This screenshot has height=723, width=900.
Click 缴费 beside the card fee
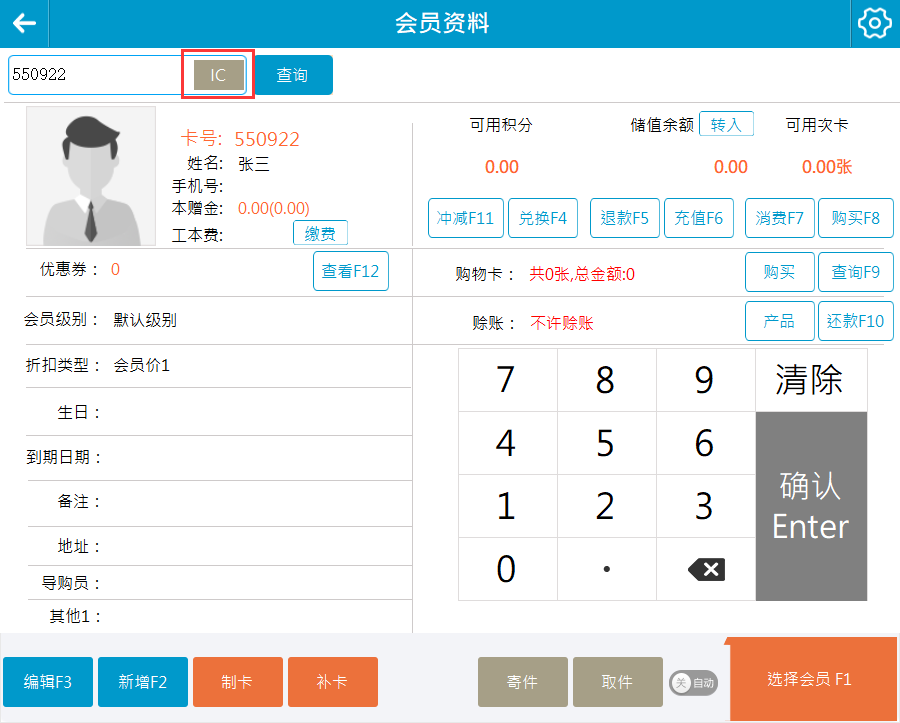coord(320,234)
